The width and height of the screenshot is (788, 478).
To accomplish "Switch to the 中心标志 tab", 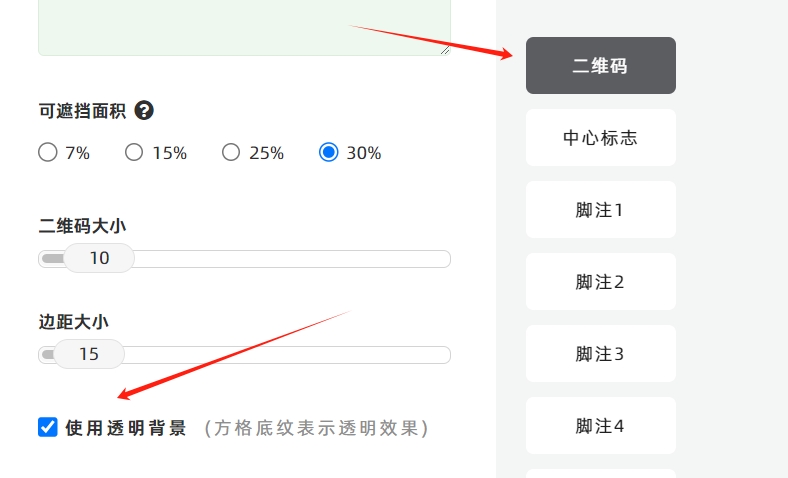I will [601, 137].
